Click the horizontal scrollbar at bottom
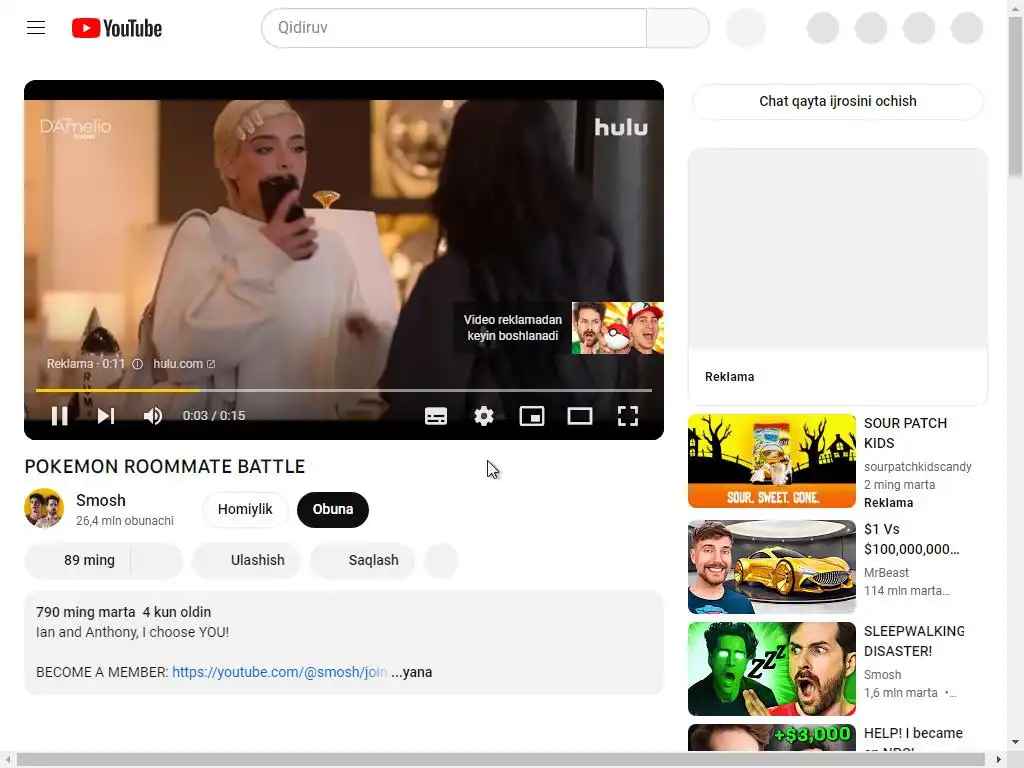The image size is (1024, 768). tap(500, 760)
